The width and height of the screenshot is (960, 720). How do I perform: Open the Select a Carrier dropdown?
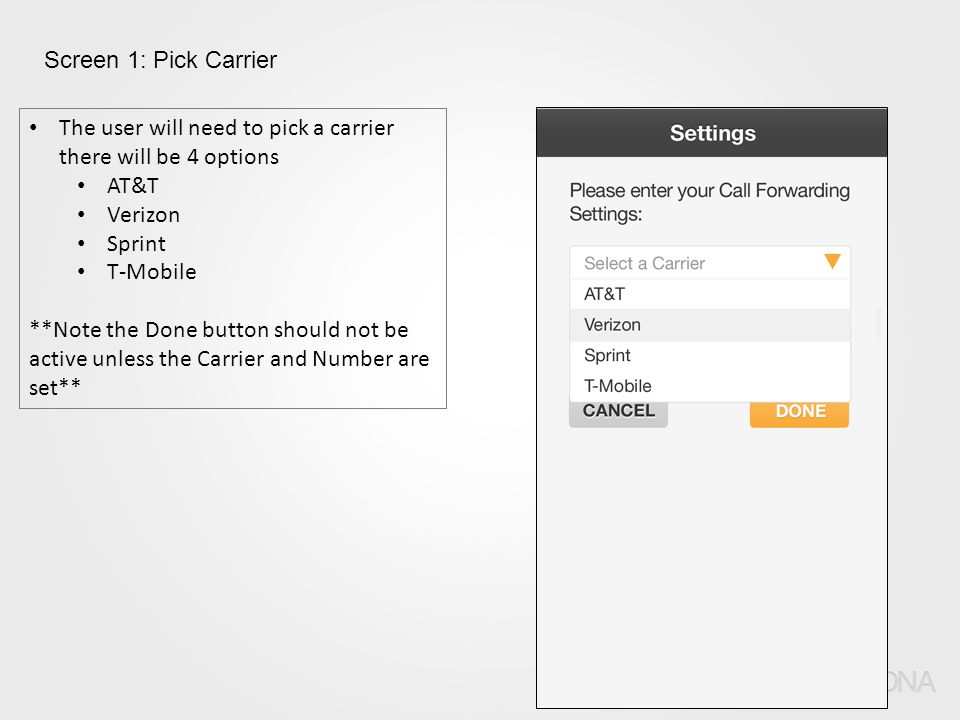tap(710, 263)
